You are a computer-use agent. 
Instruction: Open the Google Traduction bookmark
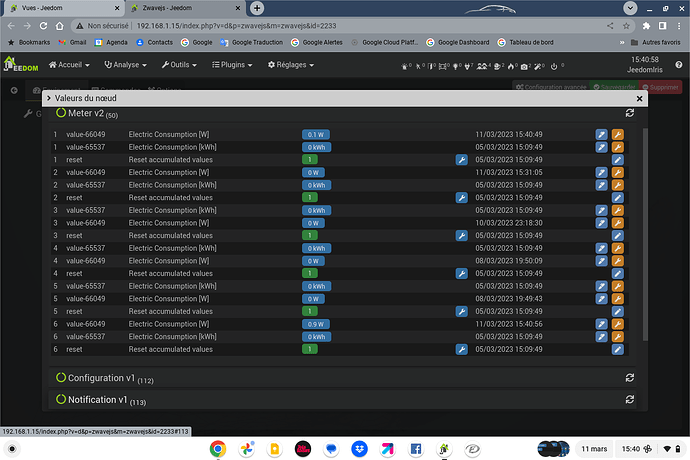pos(252,42)
